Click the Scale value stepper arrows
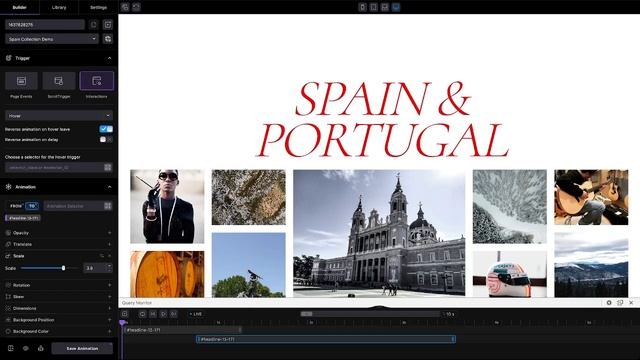 tap(109, 268)
